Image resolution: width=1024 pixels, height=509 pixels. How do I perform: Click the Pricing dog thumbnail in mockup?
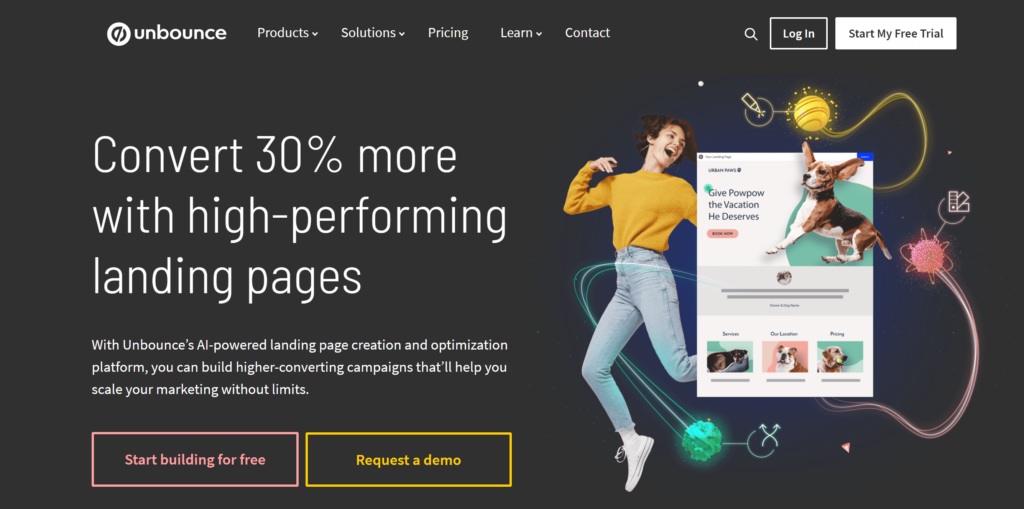840,357
